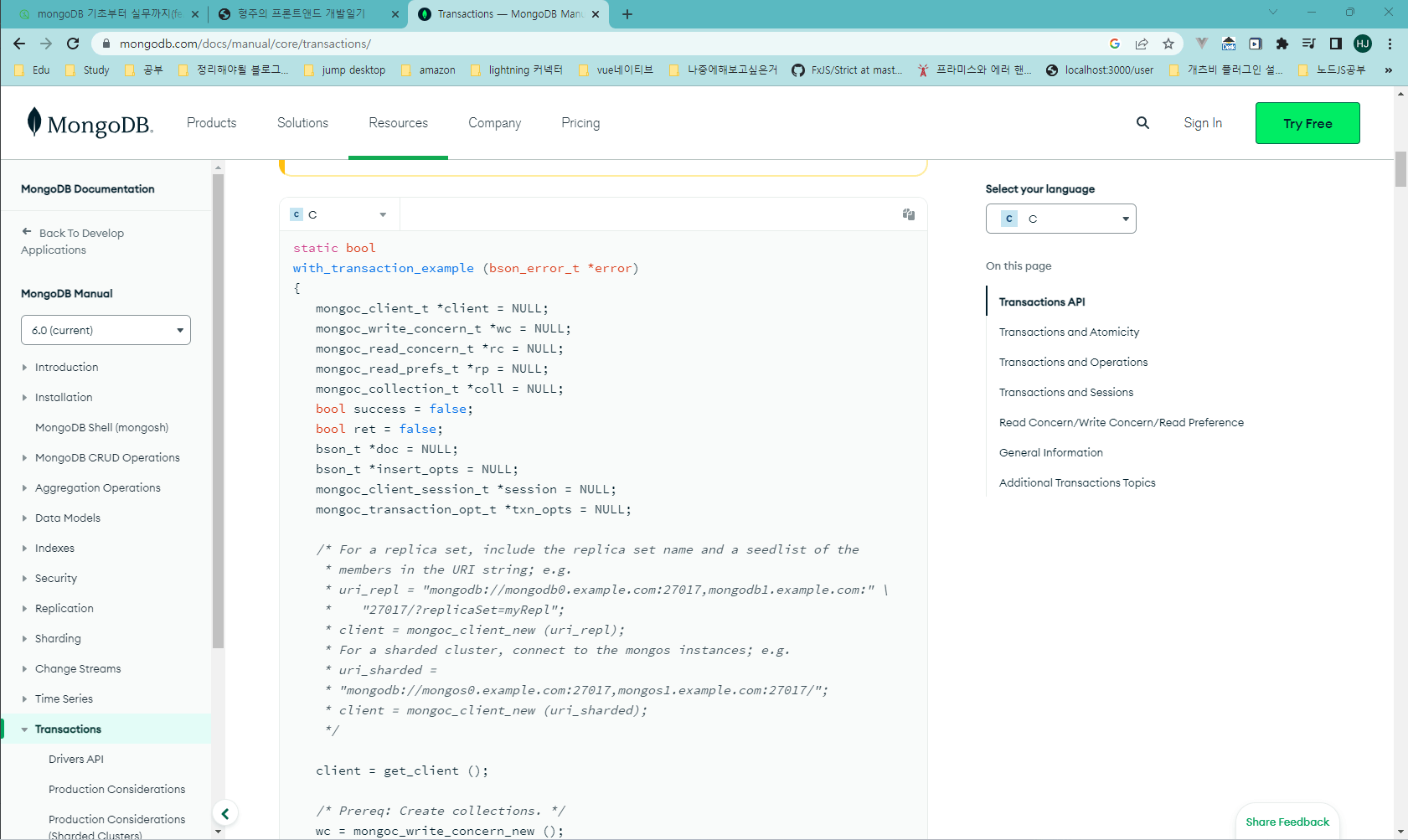Share this page via share icon
The width and height of the screenshot is (1408, 840).
(x=1142, y=44)
